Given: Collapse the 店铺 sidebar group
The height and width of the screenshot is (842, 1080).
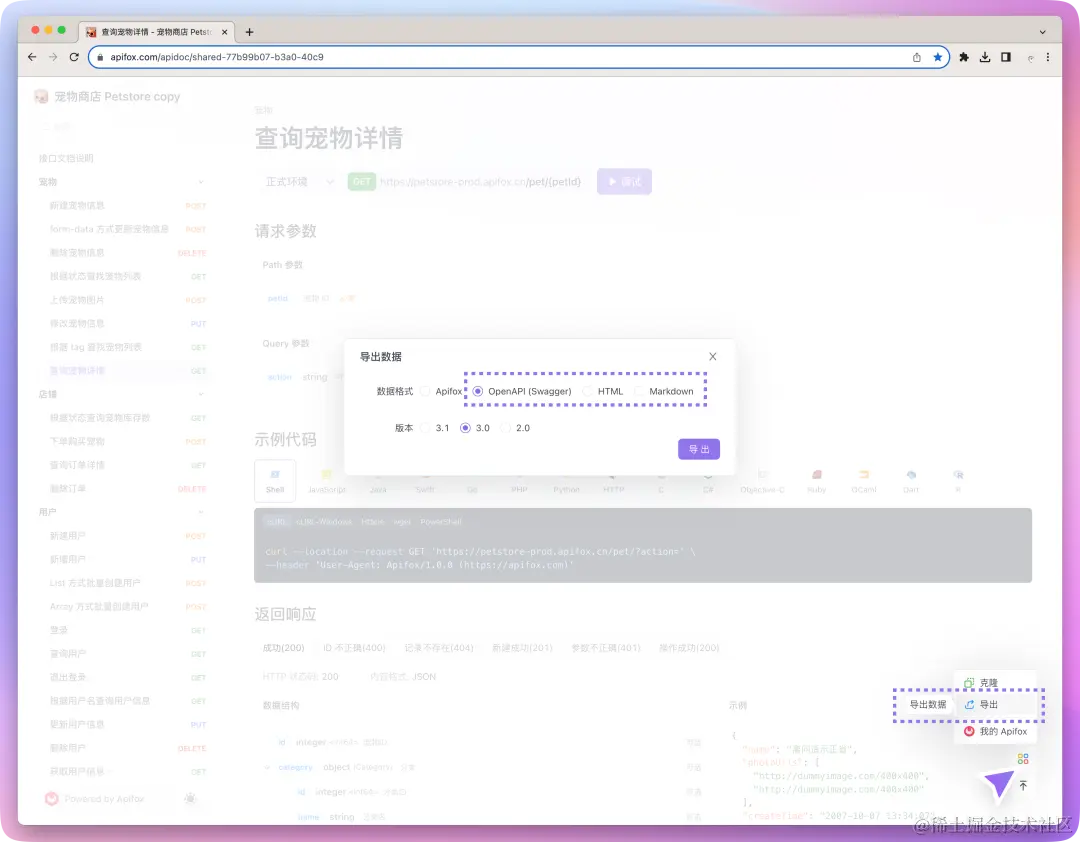Looking at the screenshot, I should tap(201, 394).
